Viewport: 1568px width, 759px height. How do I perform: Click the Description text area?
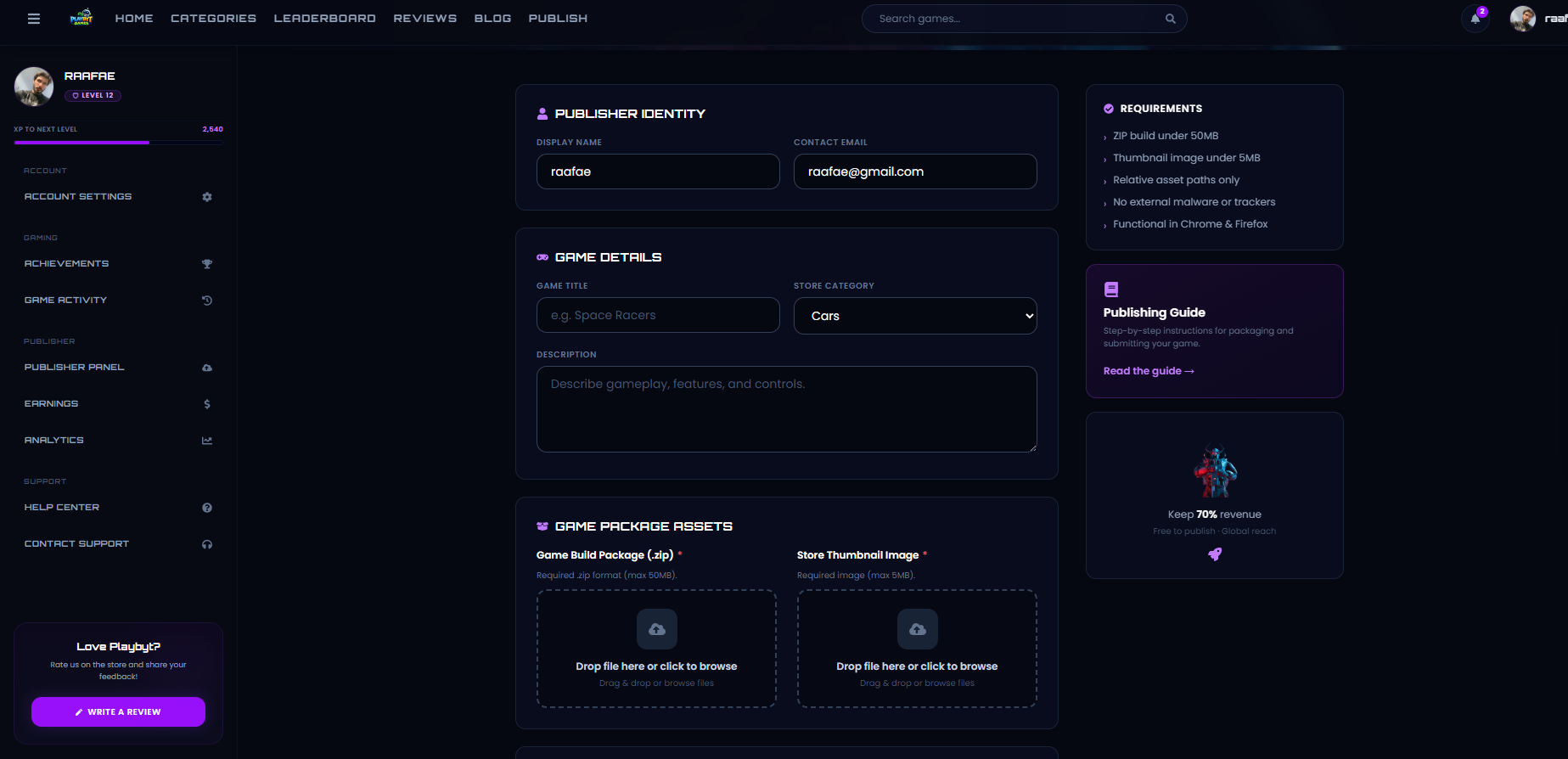pos(787,409)
